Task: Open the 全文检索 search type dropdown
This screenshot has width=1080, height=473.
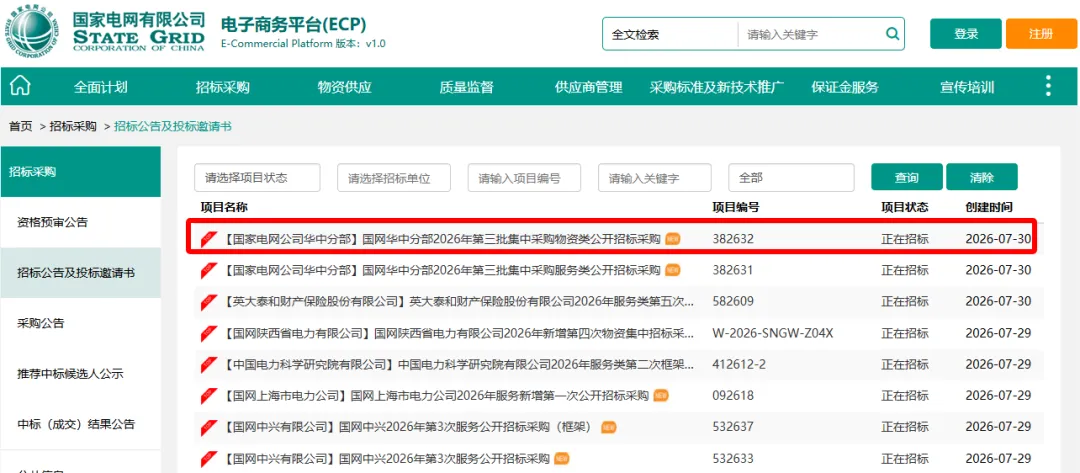Action: 669,34
